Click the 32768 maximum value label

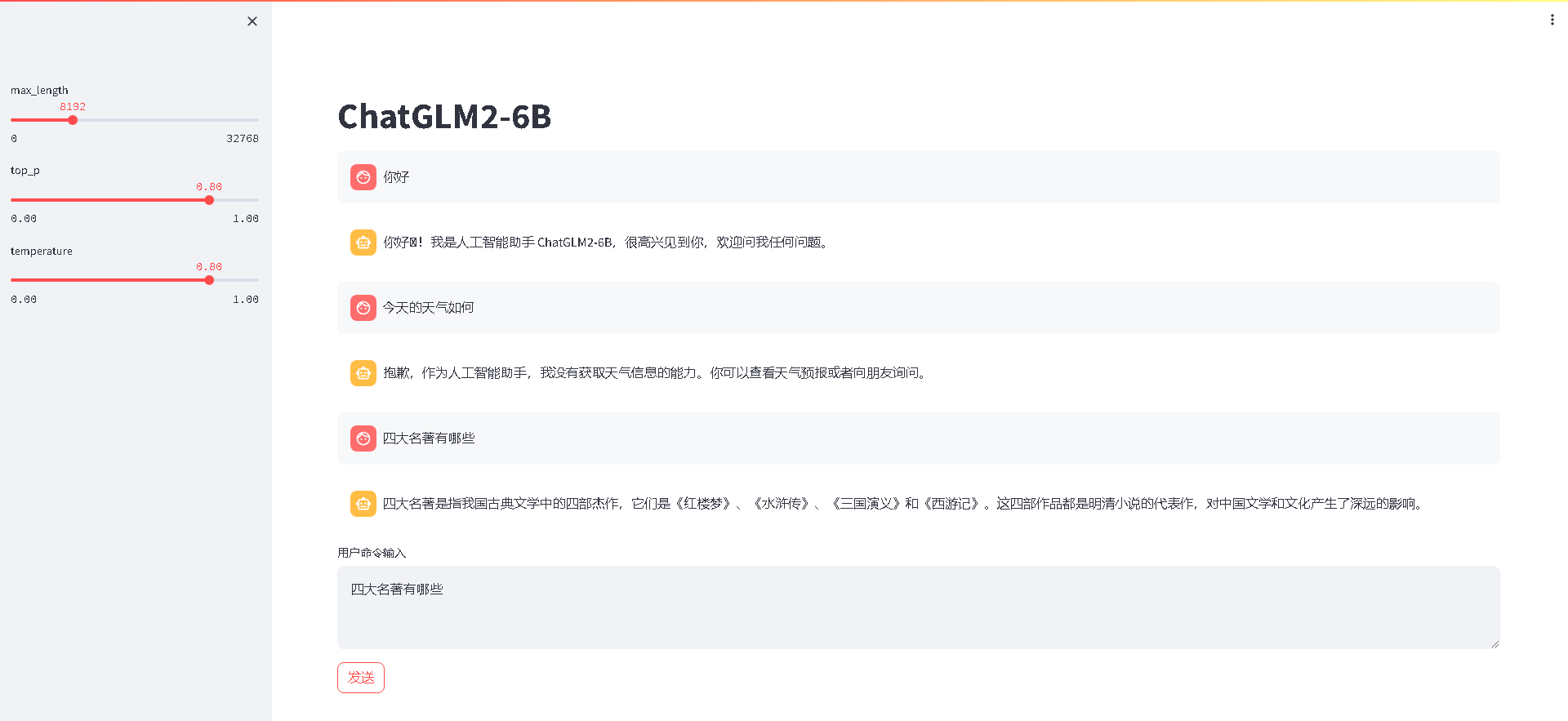243,139
